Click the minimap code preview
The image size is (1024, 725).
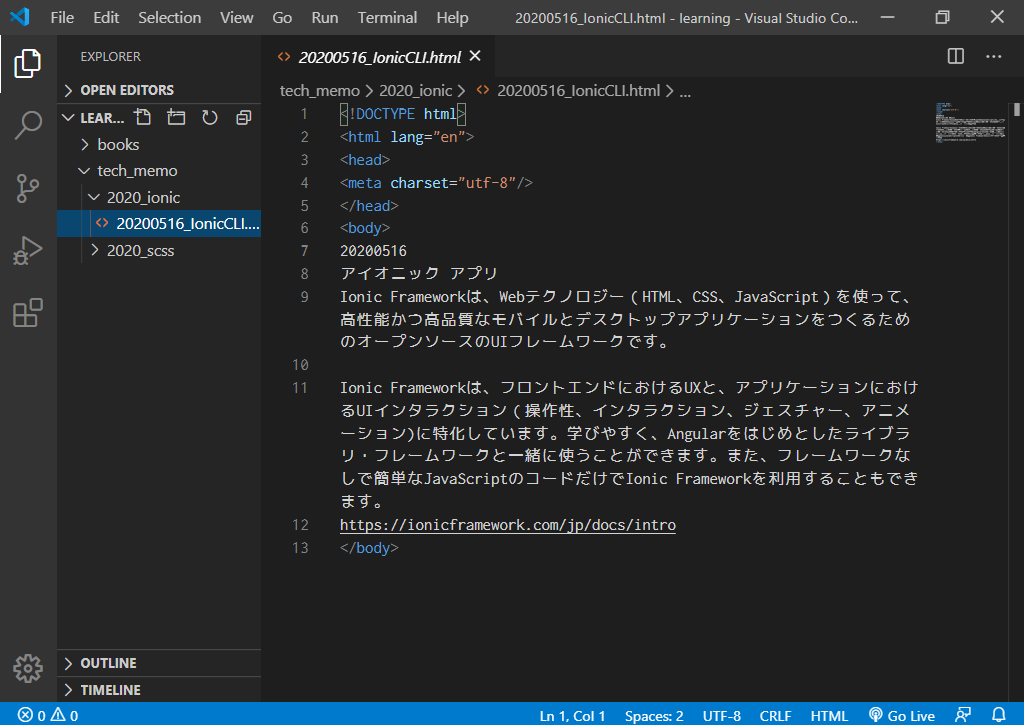point(970,122)
